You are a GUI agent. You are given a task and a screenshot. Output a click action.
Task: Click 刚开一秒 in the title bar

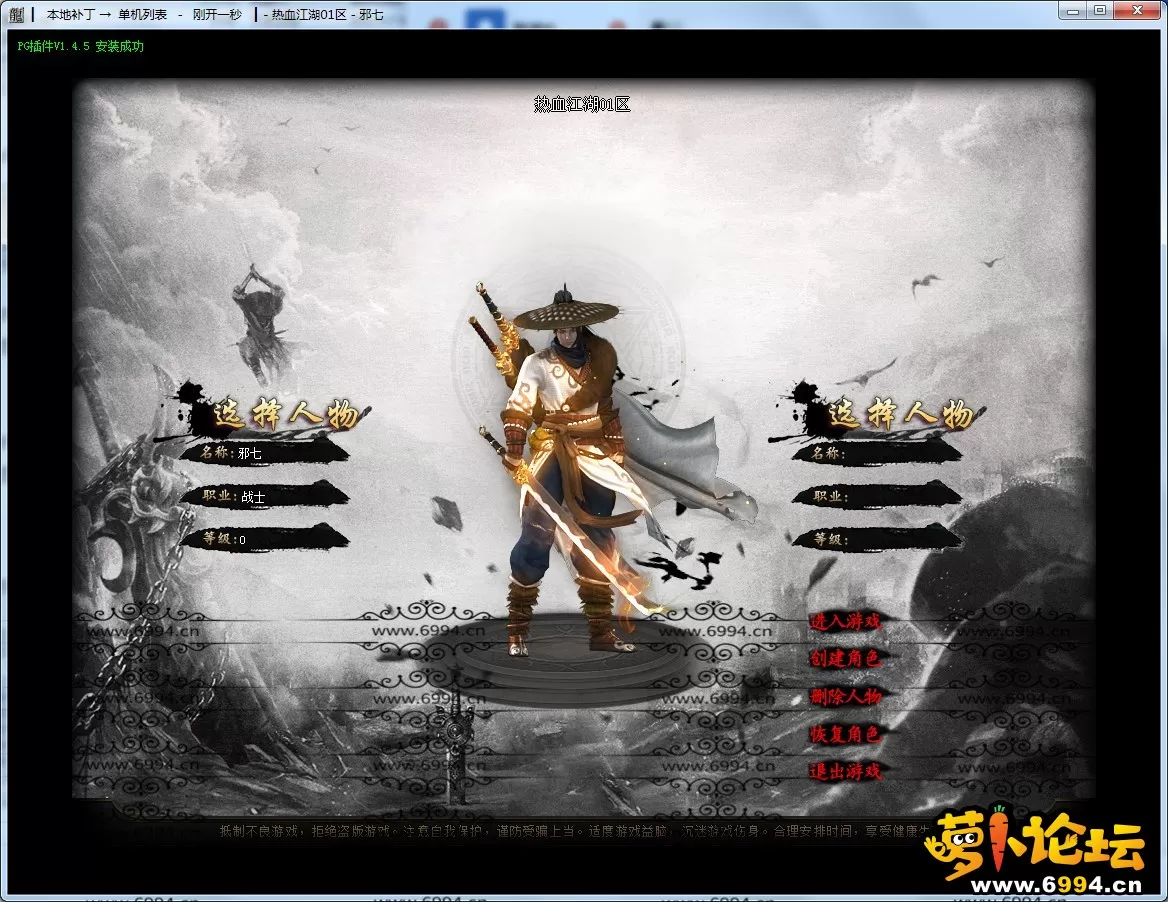point(217,14)
